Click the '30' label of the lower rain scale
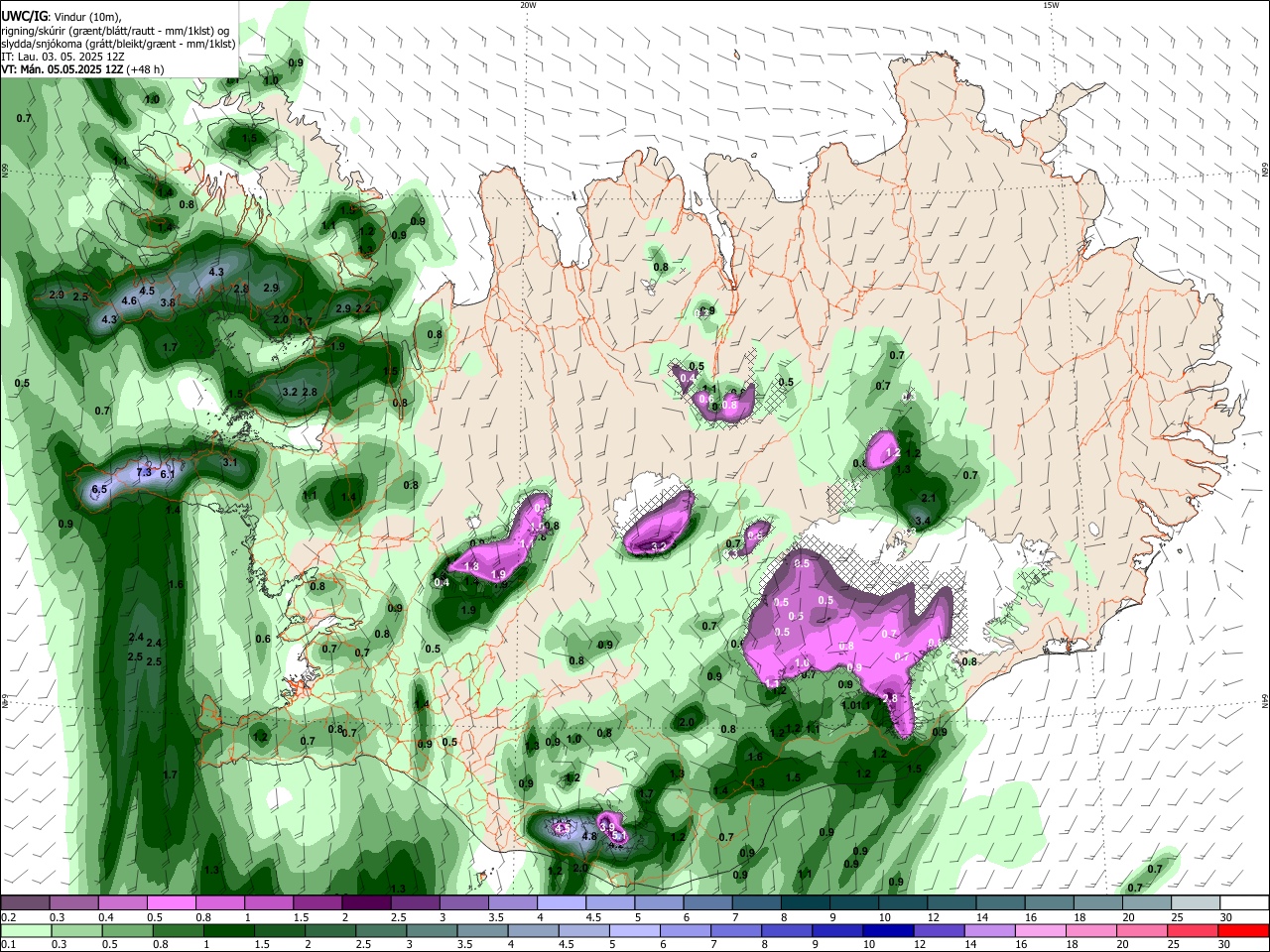 [1226, 945]
